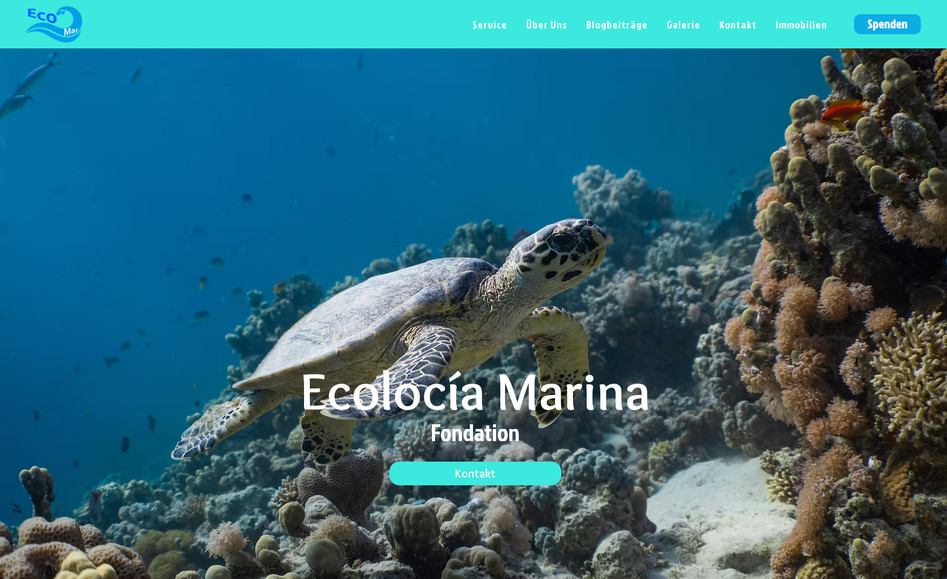This screenshot has height=579, width=947.
Task: Click the blue Spenden button
Action: tap(887, 24)
